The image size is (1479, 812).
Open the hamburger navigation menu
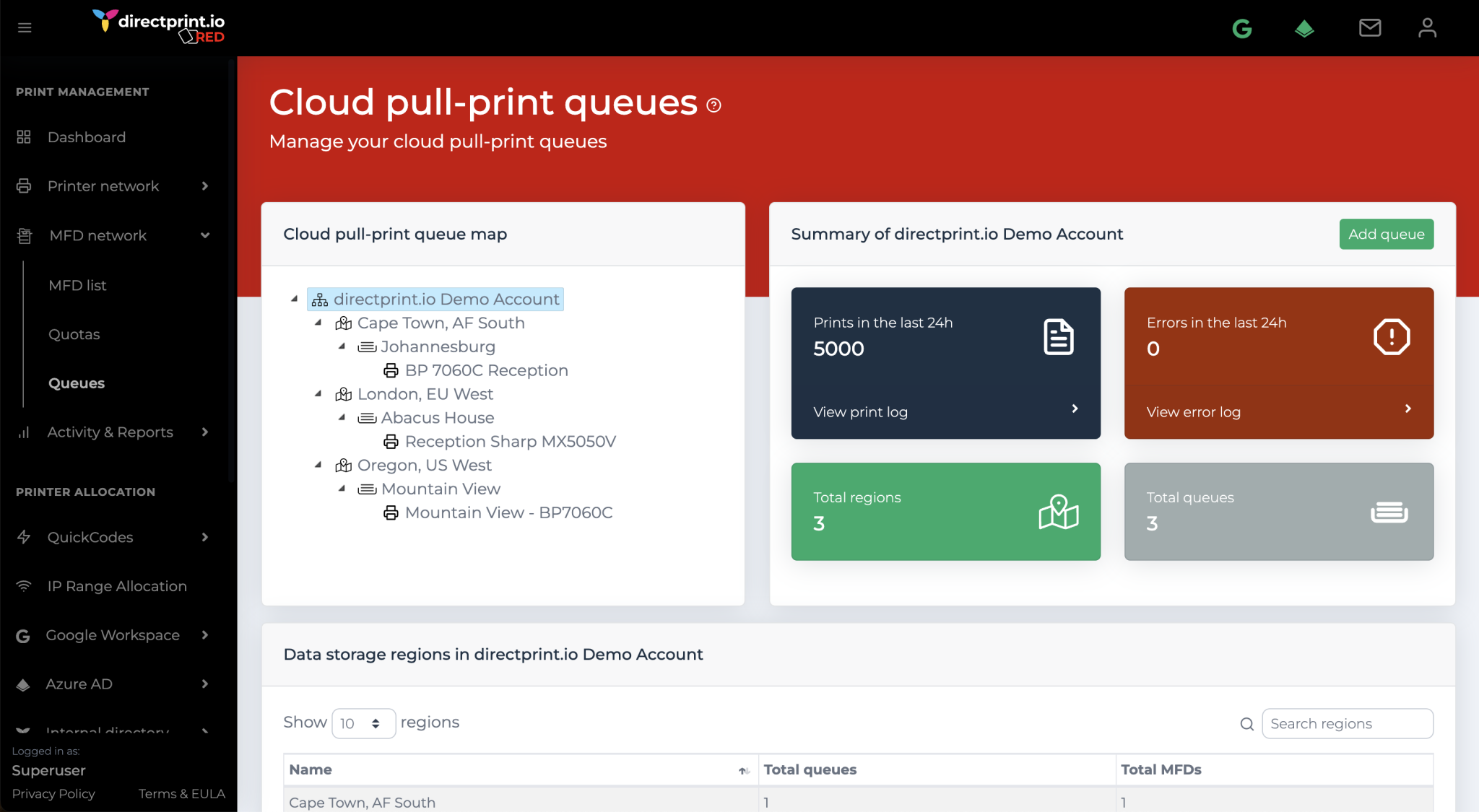(25, 27)
